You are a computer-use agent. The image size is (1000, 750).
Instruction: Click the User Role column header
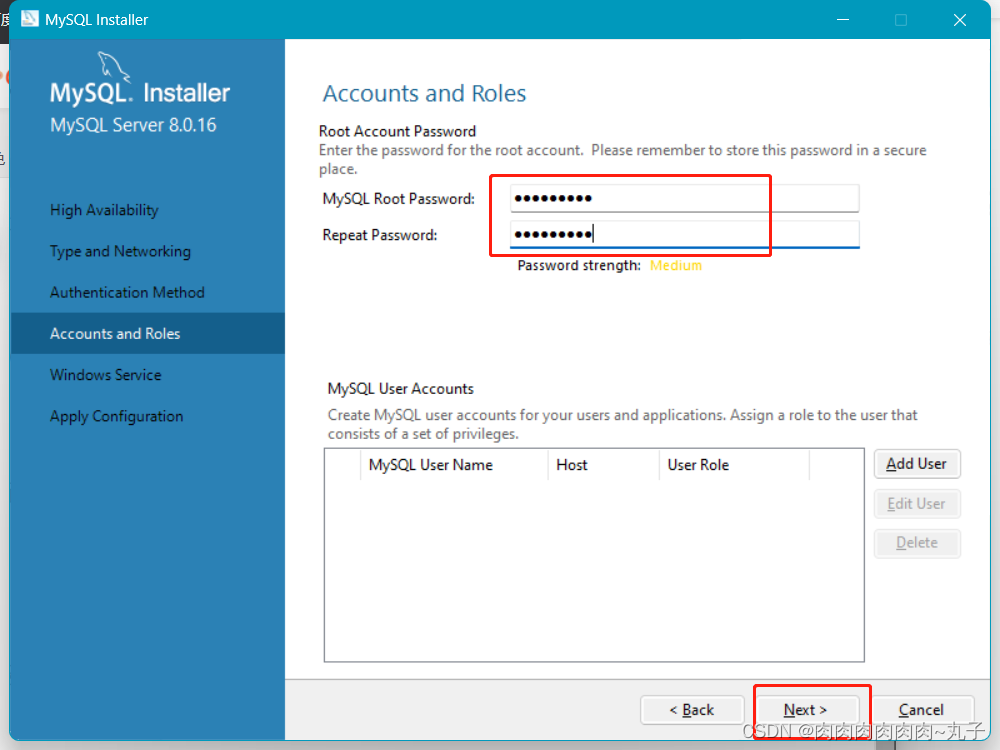698,465
